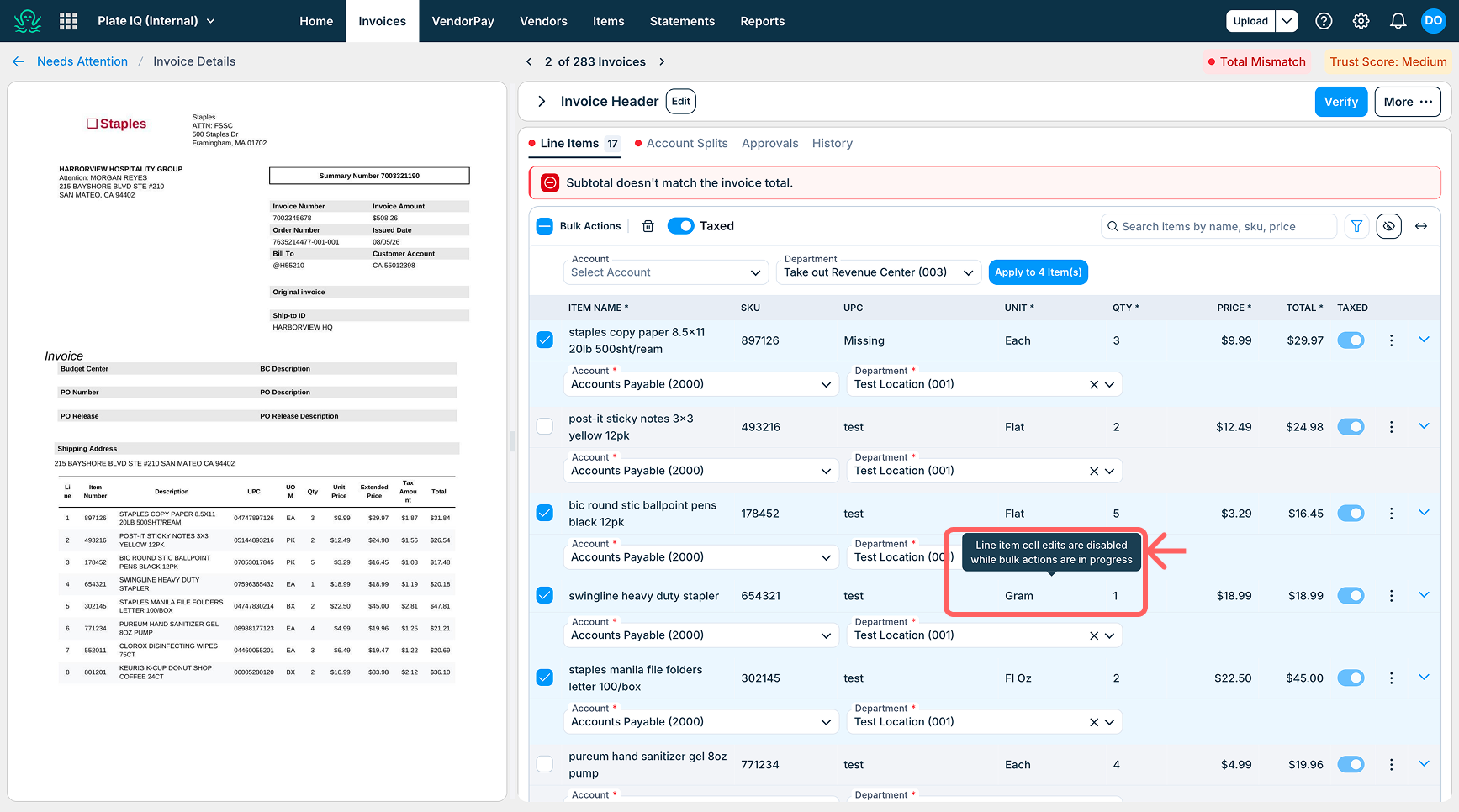The width and height of the screenshot is (1459, 812).
Task: Click the expand width arrows icon
Action: click(1421, 226)
